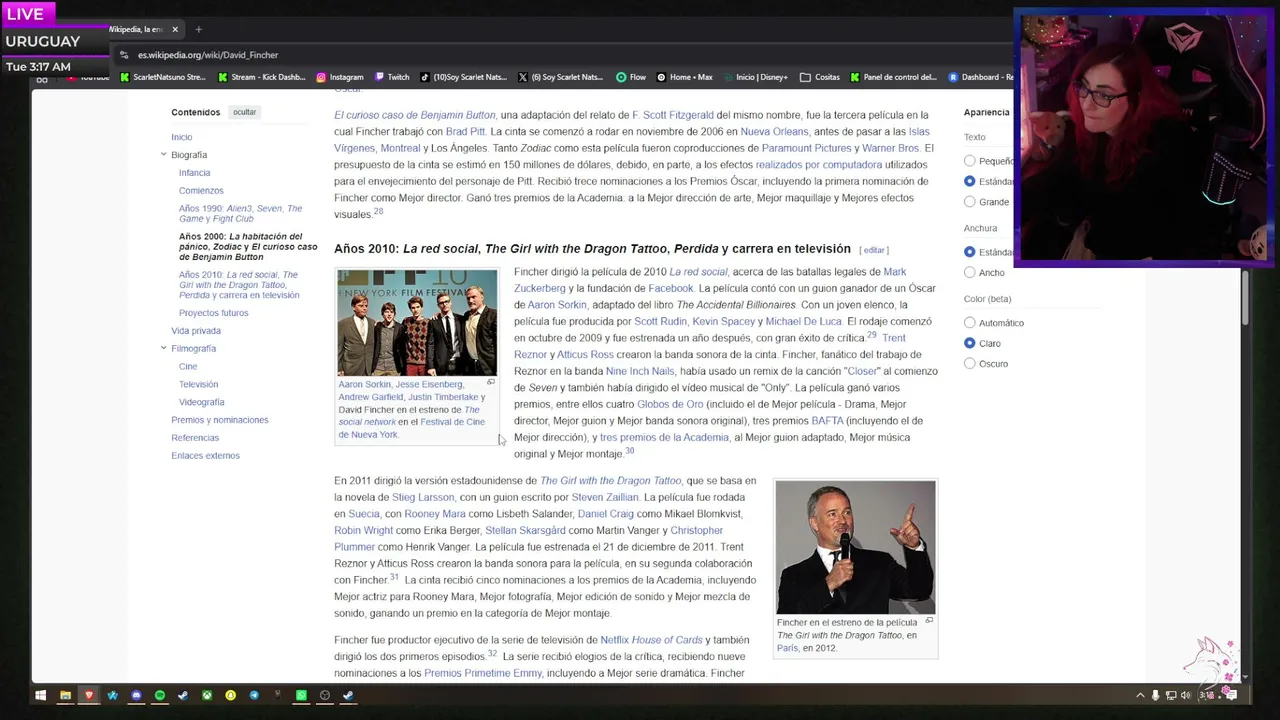
Task: Open the Inicio | Disney+ bookmark
Action: coord(754,77)
